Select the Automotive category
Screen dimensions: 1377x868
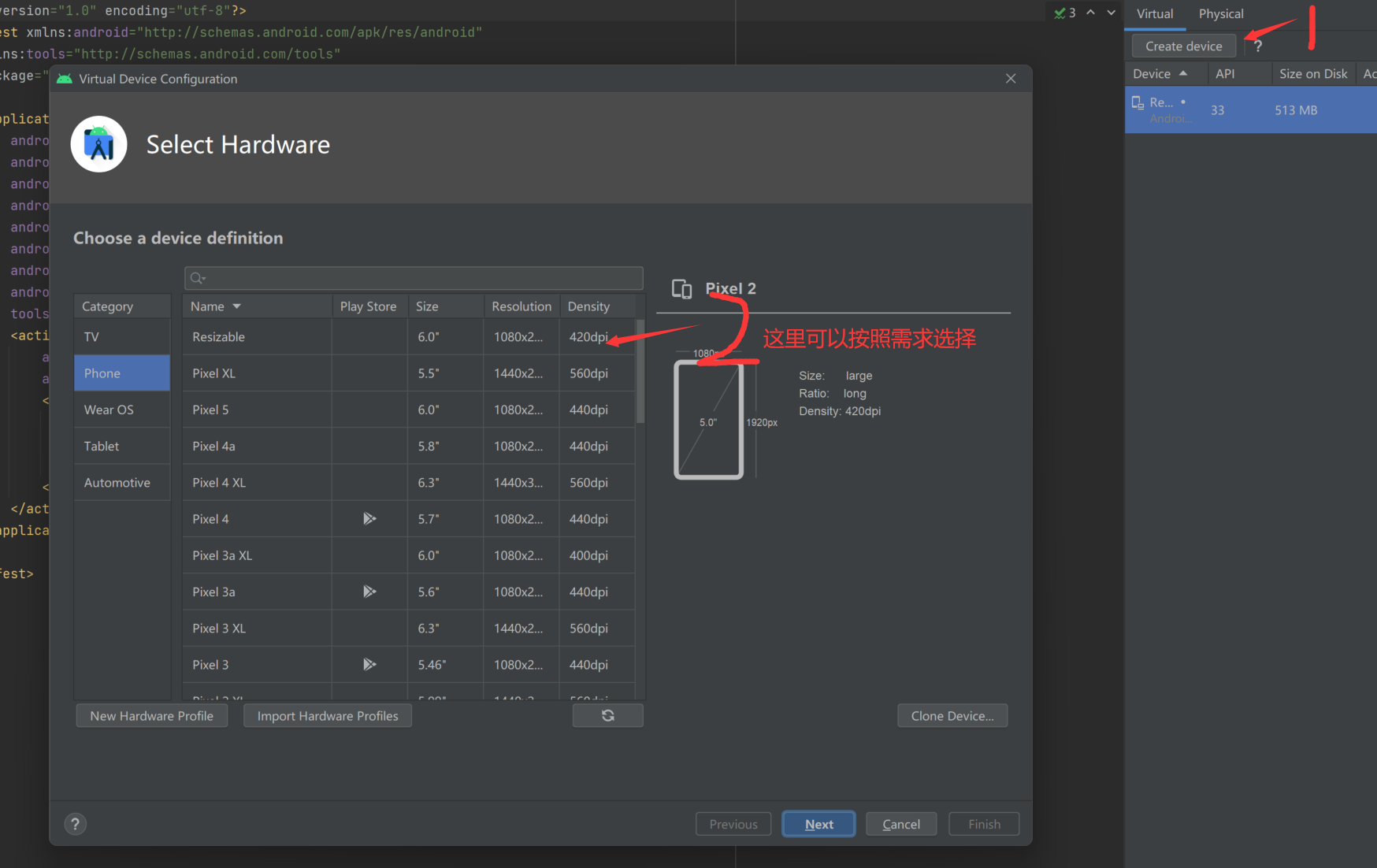pyautogui.click(x=122, y=482)
